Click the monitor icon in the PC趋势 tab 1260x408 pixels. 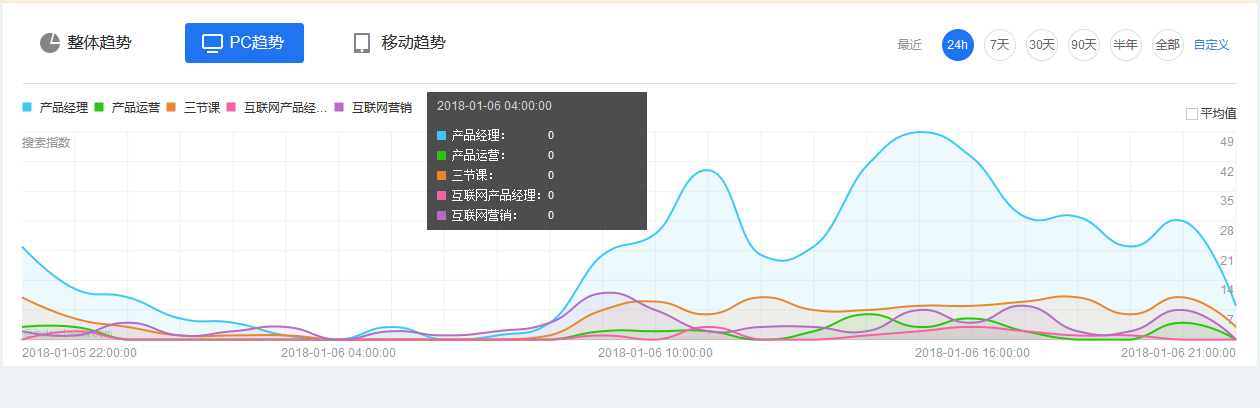point(212,43)
